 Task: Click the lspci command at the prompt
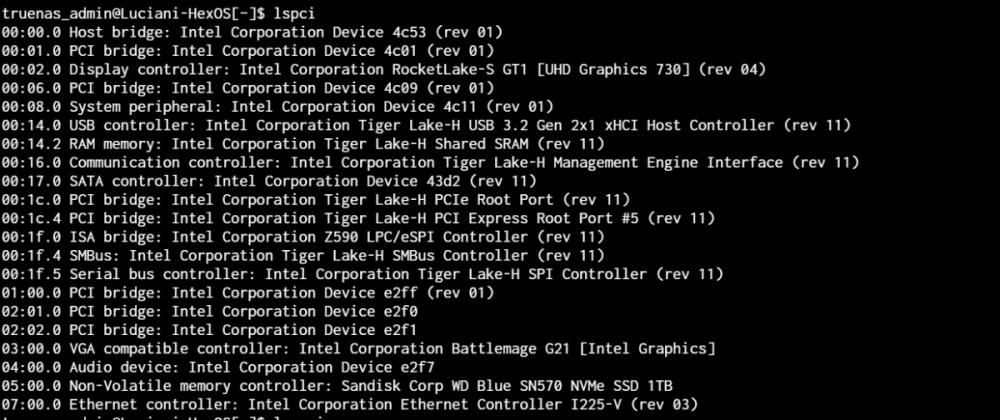(x=295, y=13)
